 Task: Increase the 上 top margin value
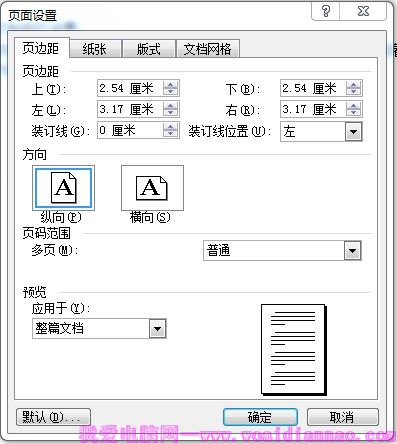point(171,85)
